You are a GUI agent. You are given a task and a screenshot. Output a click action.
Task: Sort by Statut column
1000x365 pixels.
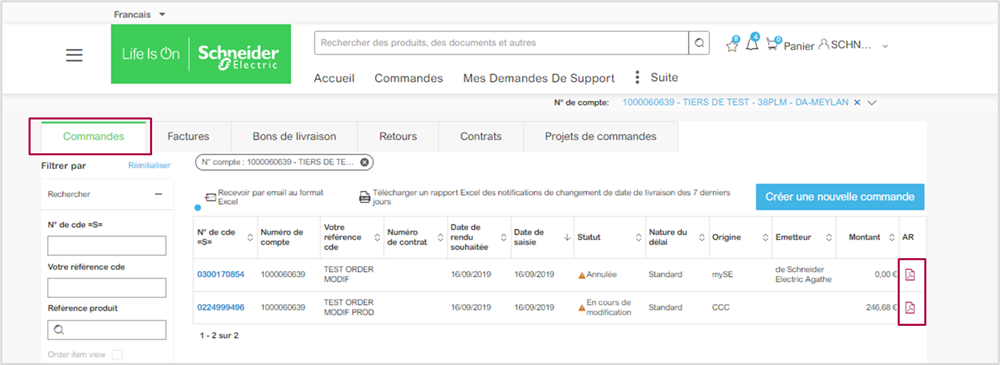(x=638, y=237)
